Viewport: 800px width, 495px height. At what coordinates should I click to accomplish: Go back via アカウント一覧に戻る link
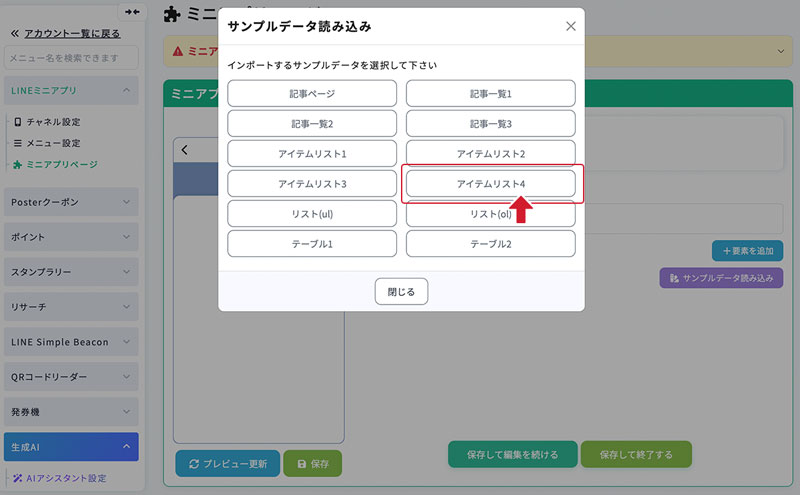coord(72,34)
